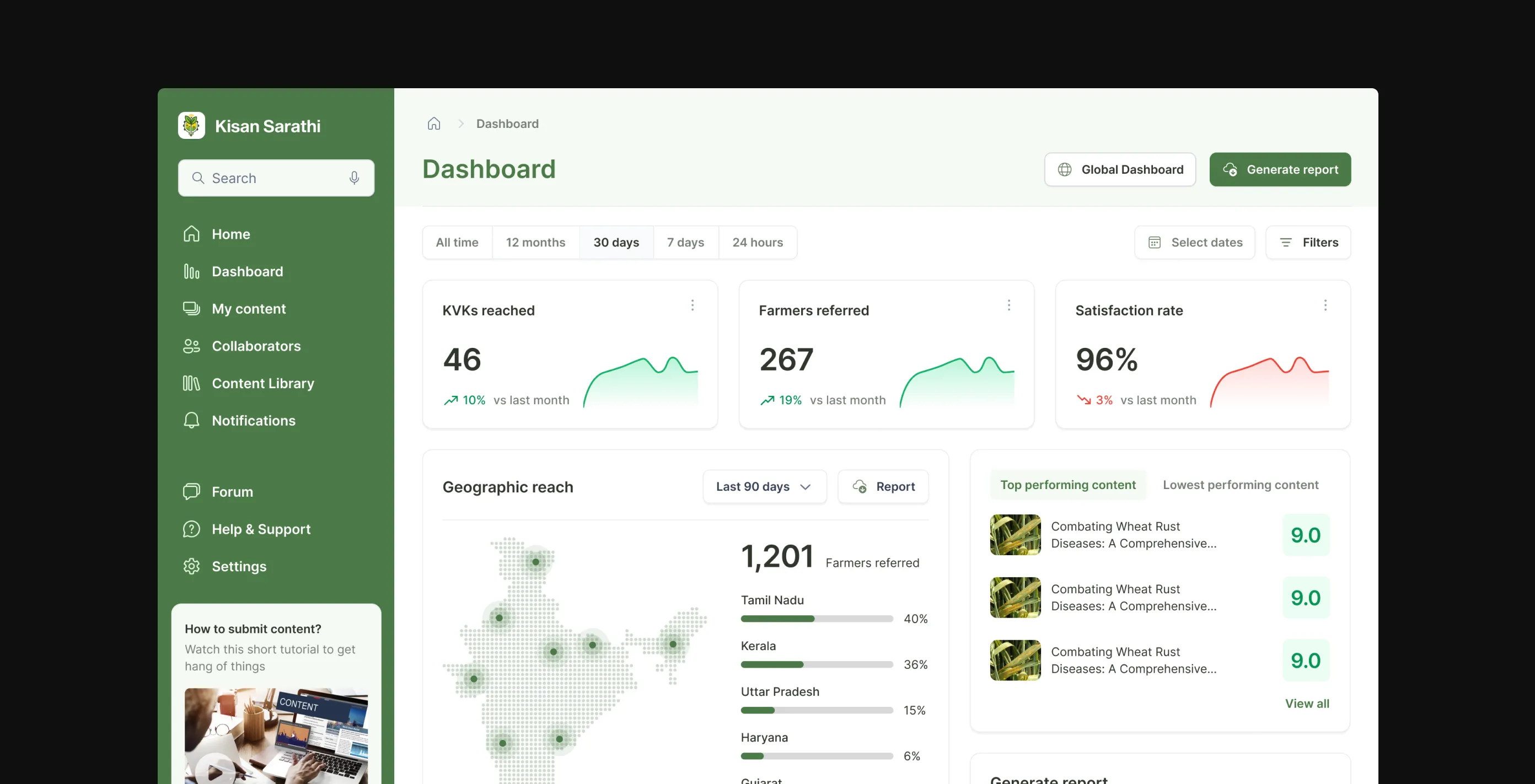Click the Generate report button
Viewport: 1535px width, 784px height.
point(1280,169)
